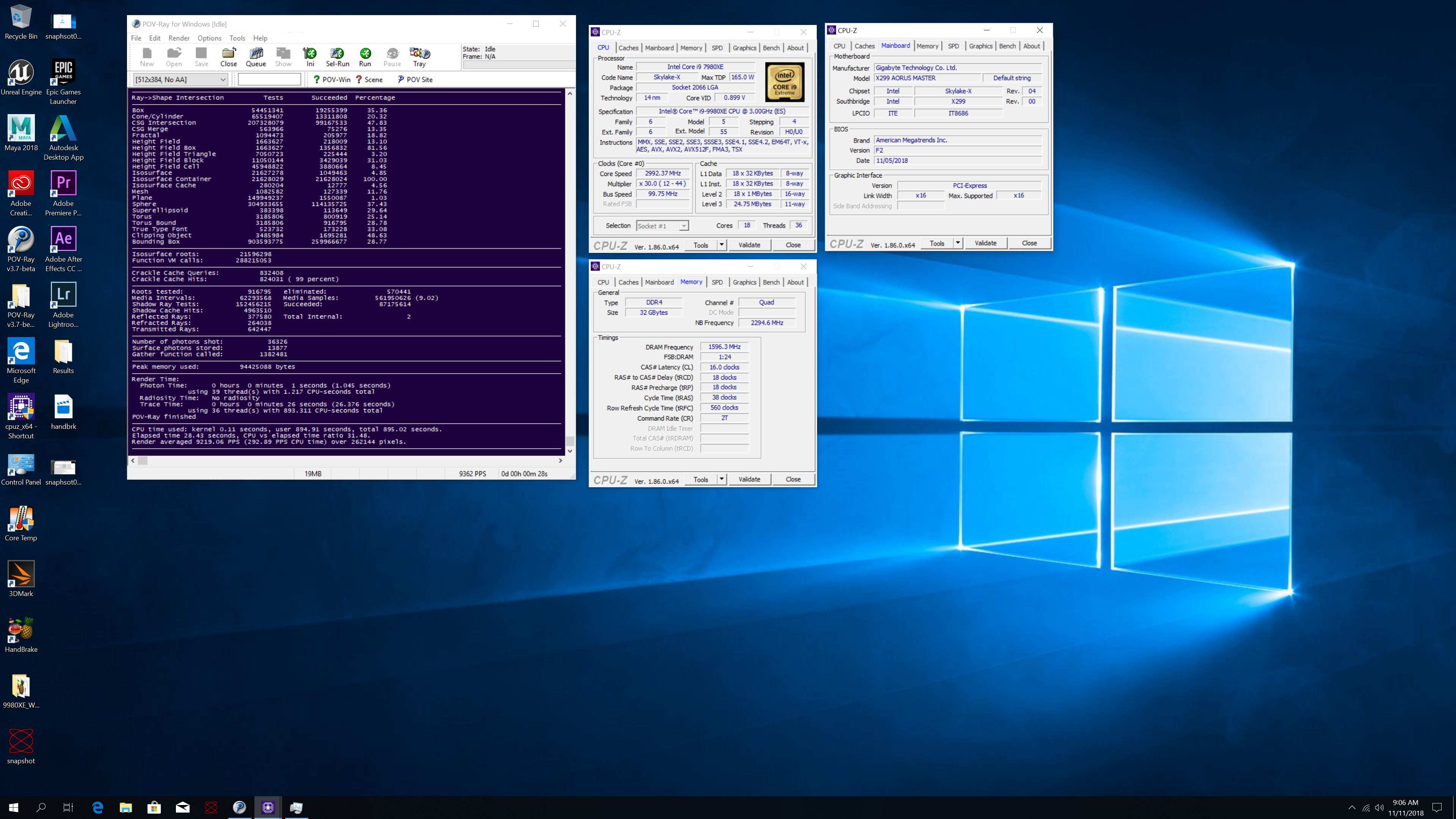Select the HandBrake desktop icon
Viewport: 1456px width, 819px height.
(x=21, y=635)
